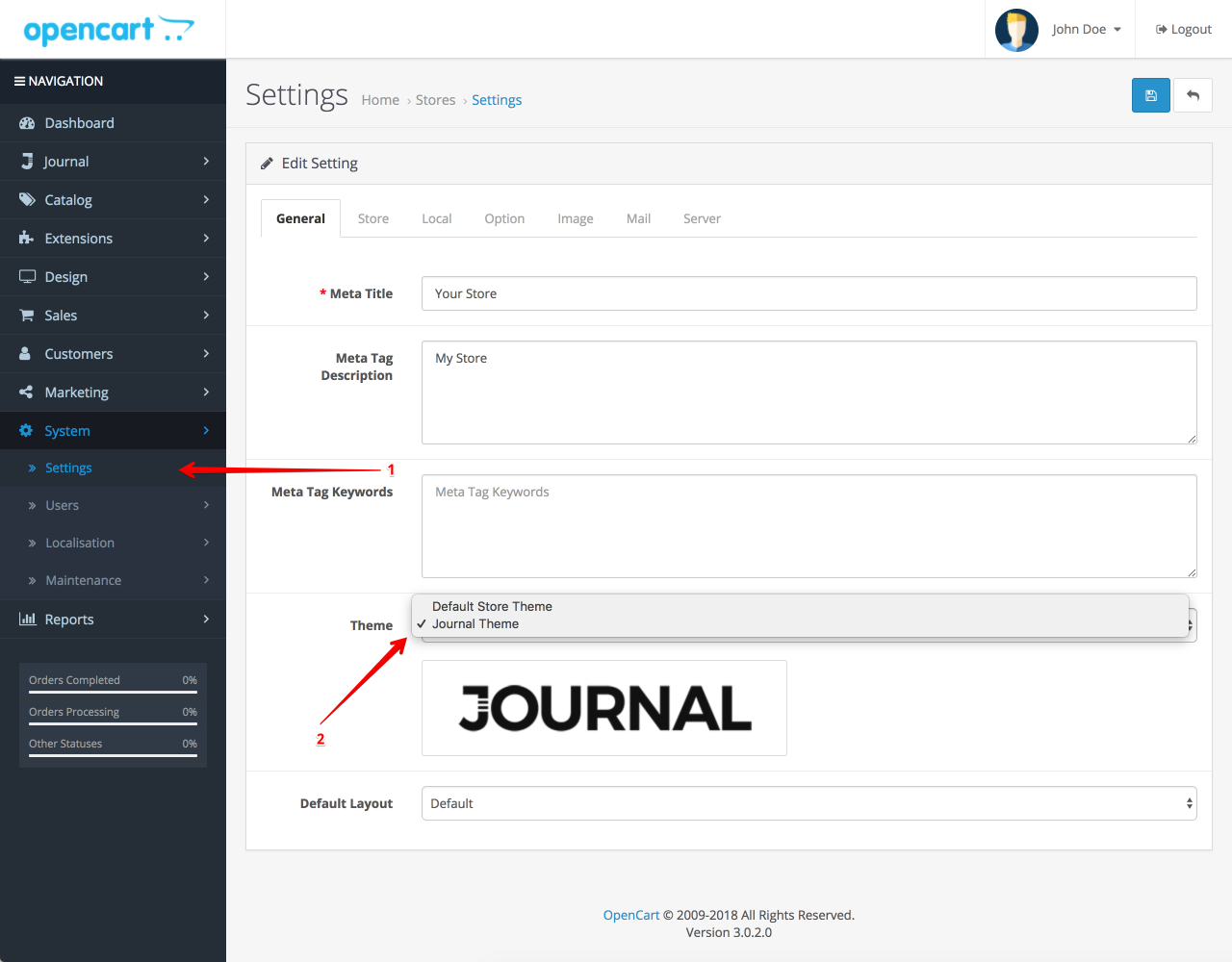The image size is (1232, 962).
Task: Open the John Doe user dropdown
Action: click(1087, 30)
